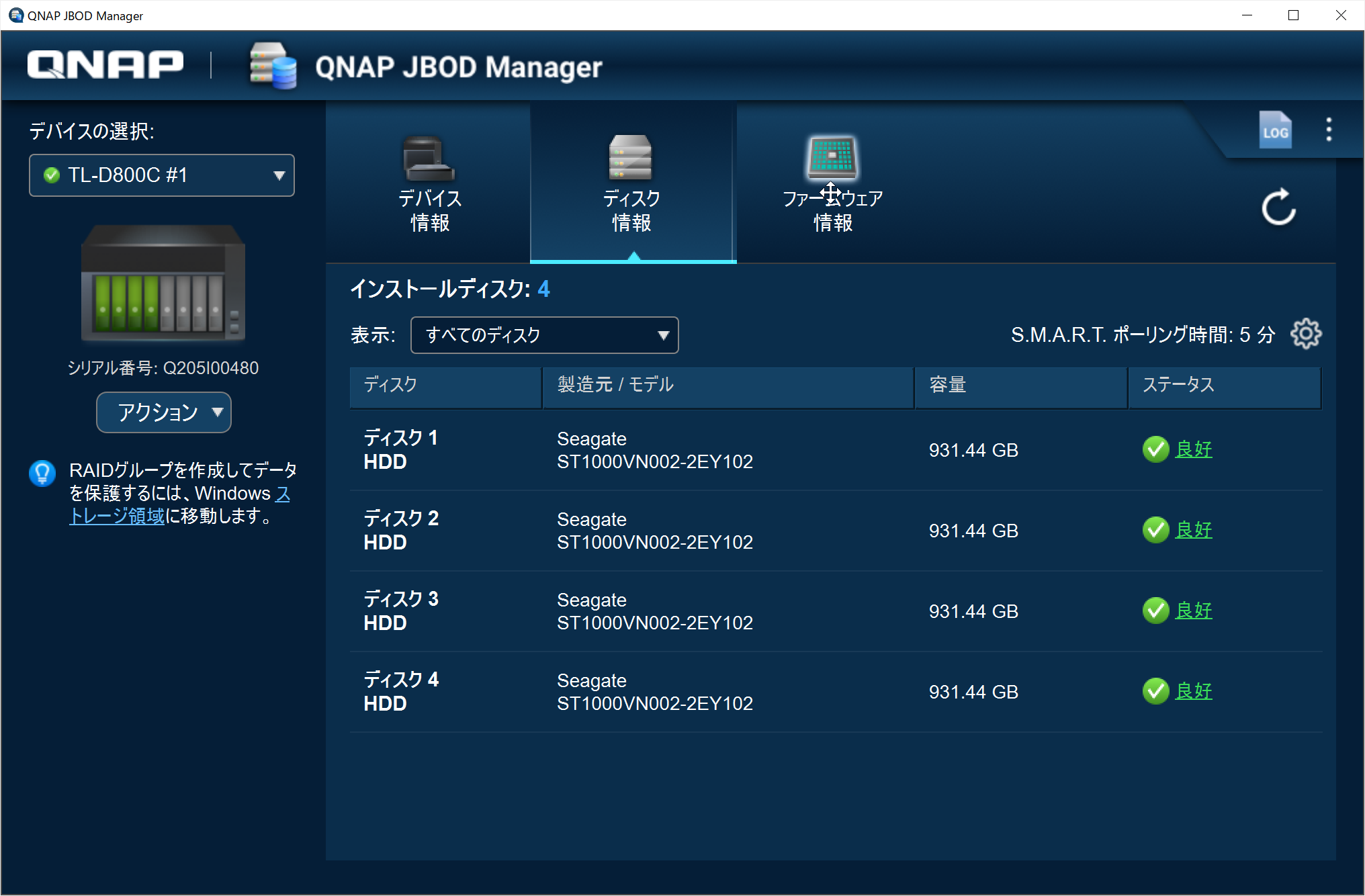Open the すべてのディスク display filter dropdown

click(x=544, y=335)
